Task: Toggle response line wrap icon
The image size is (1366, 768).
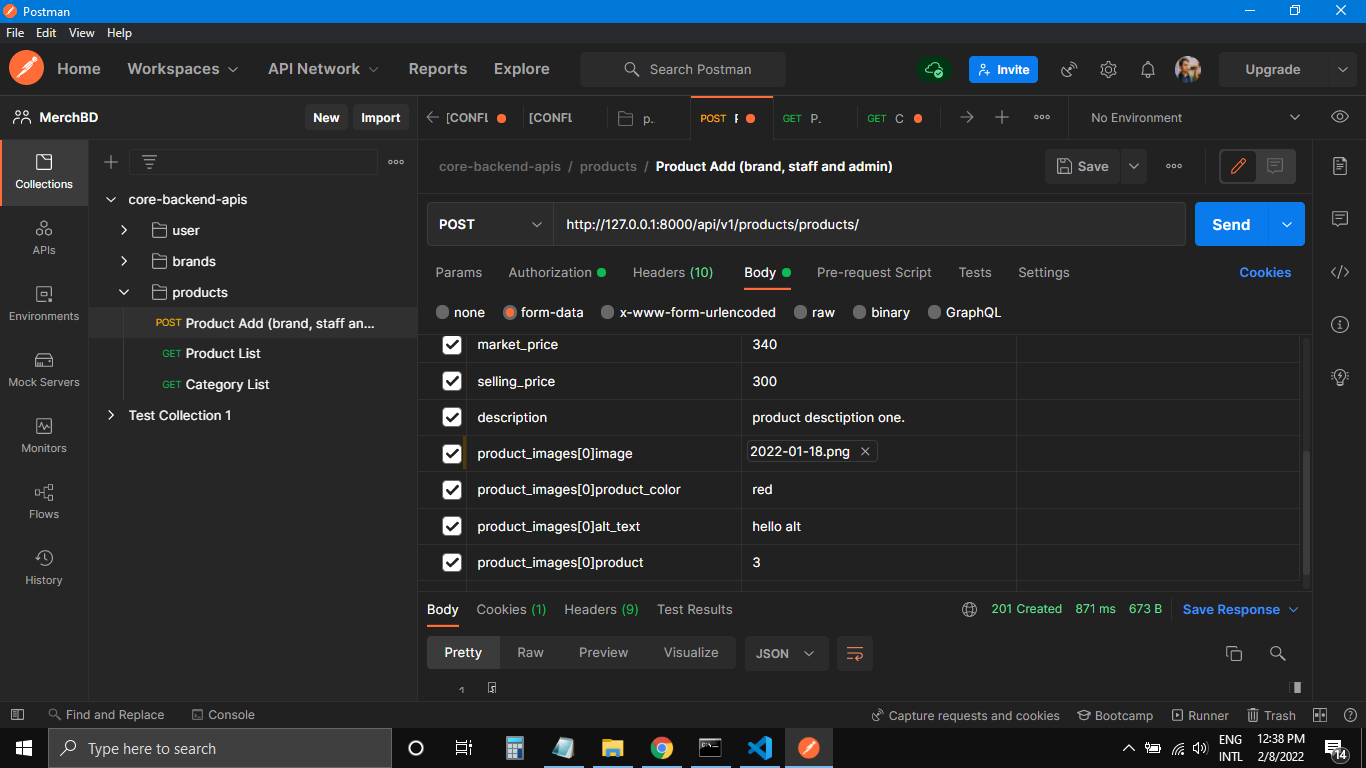Action: pos(855,653)
